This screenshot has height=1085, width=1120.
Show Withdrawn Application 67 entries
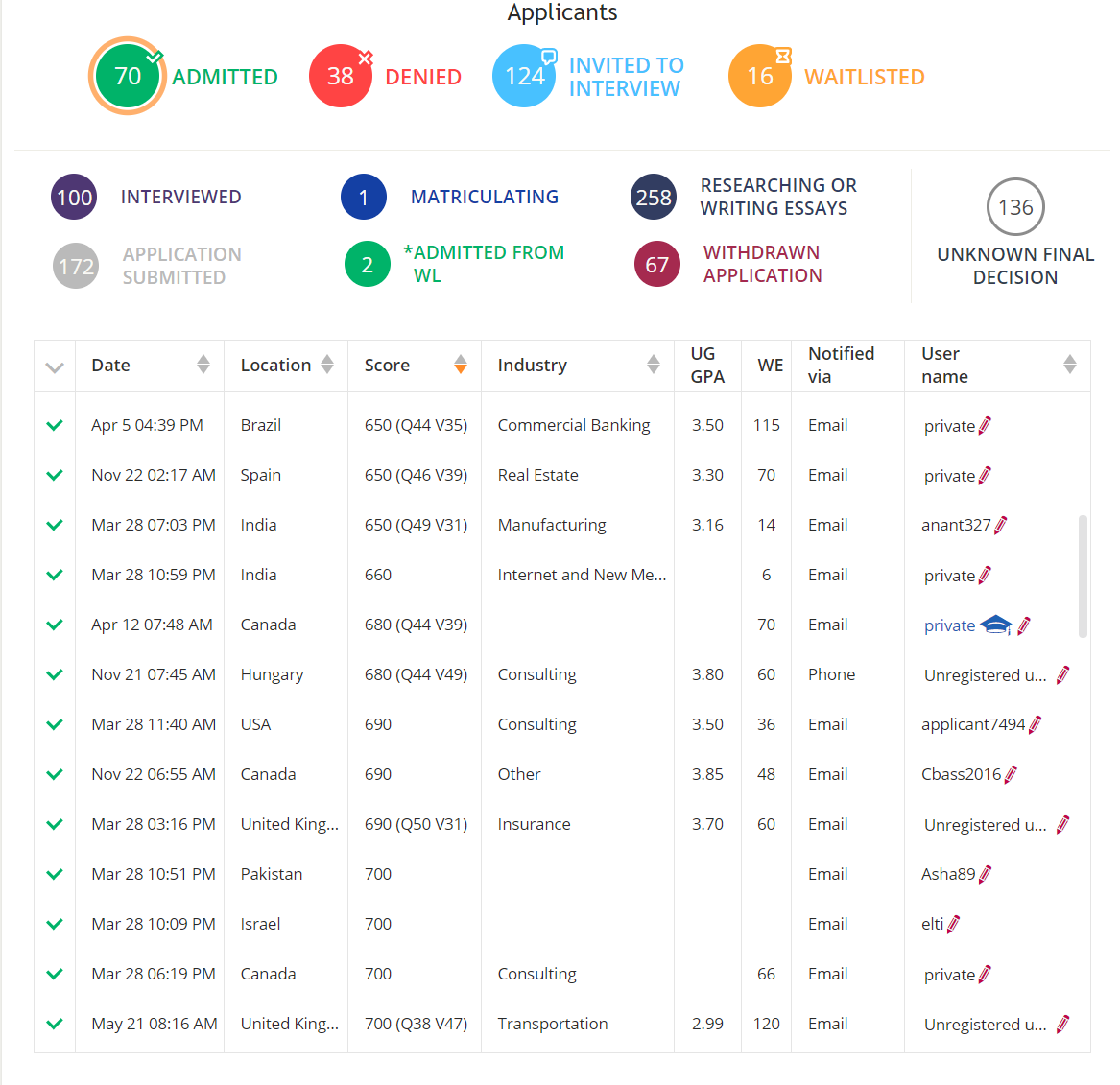coord(657,264)
